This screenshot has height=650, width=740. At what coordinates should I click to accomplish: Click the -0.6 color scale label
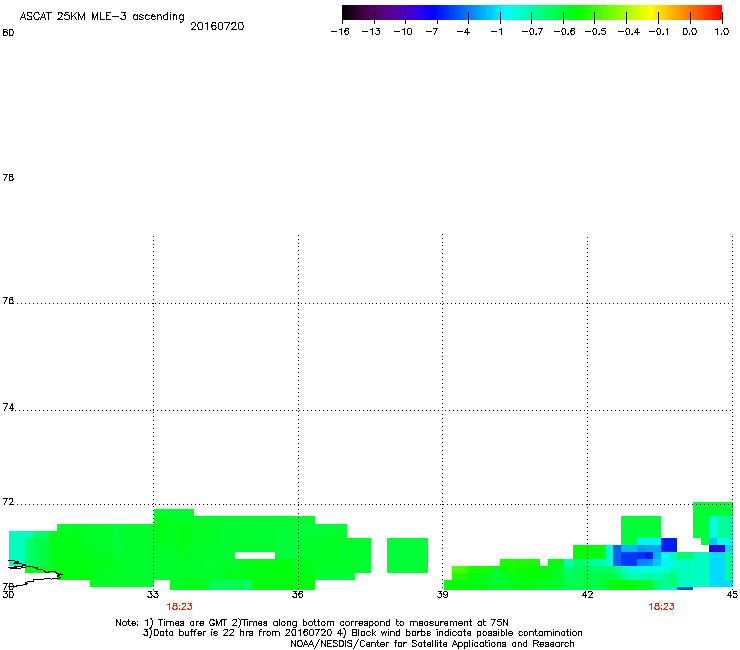(564, 32)
